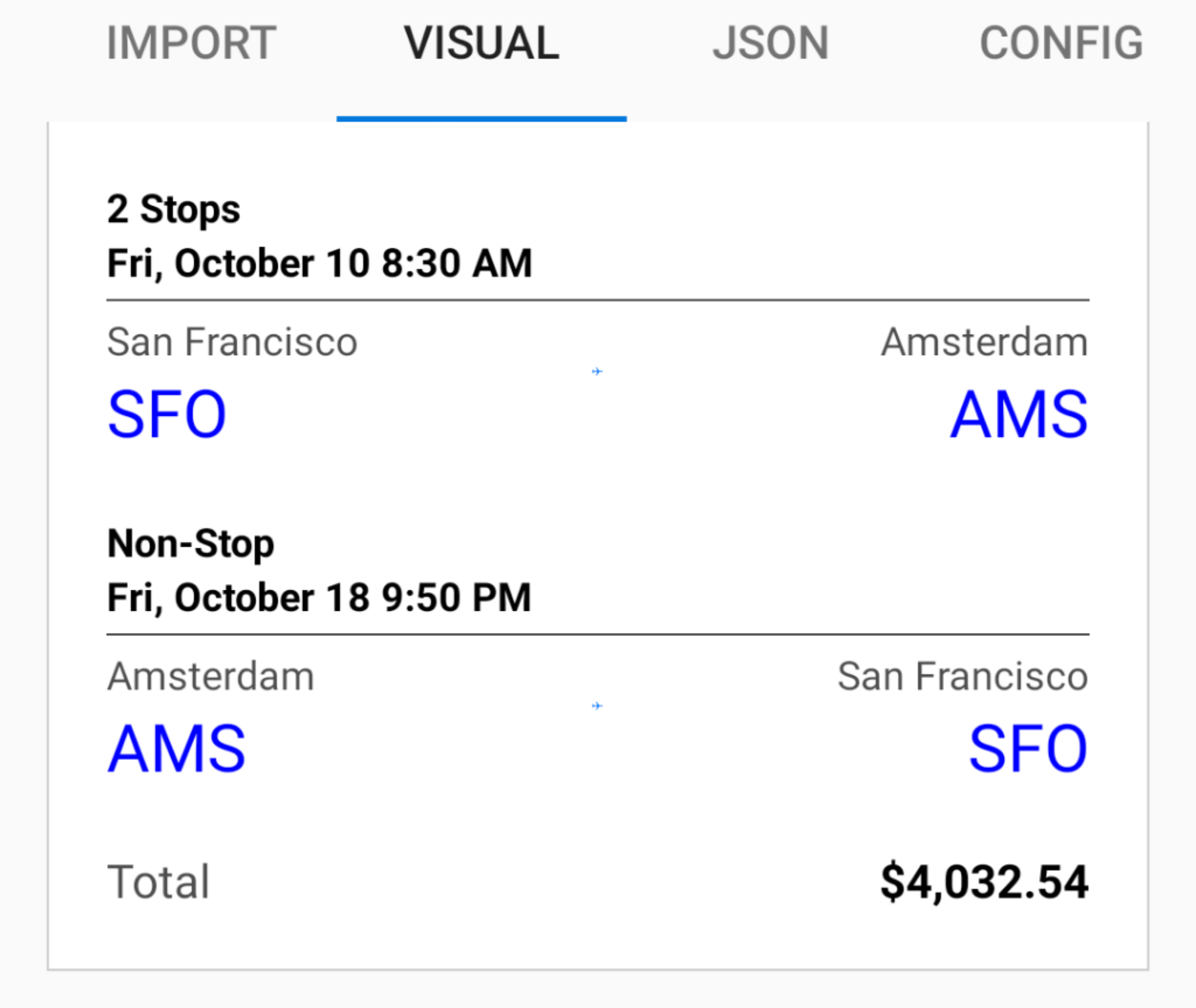Click the "2 Stops" flight label
The image size is (1196, 1008).
[173, 209]
